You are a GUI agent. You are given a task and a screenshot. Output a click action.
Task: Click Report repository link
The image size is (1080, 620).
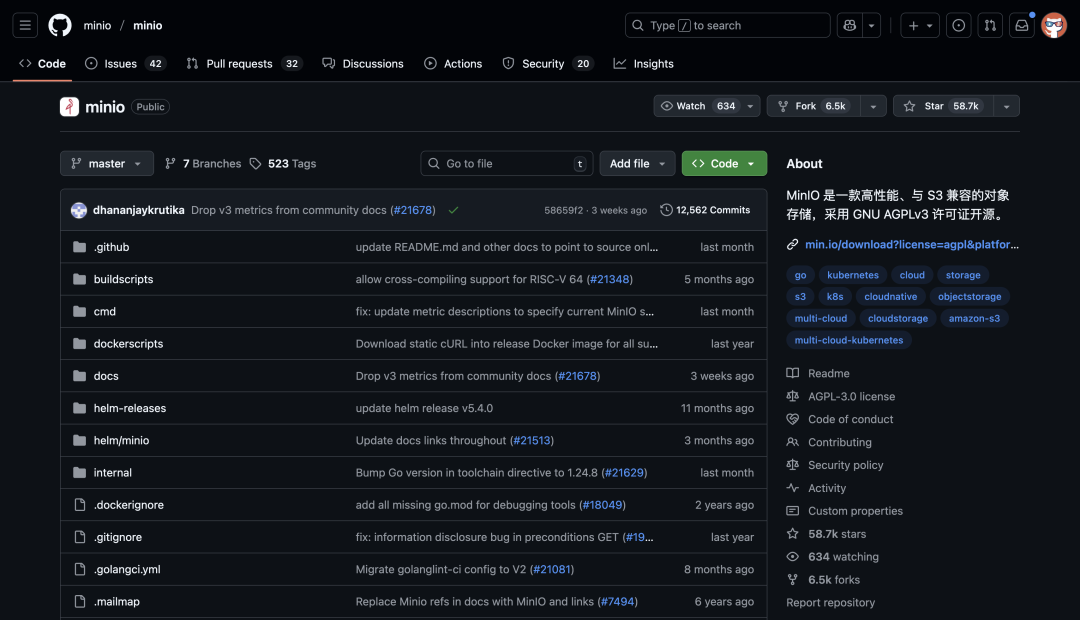(x=831, y=602)
